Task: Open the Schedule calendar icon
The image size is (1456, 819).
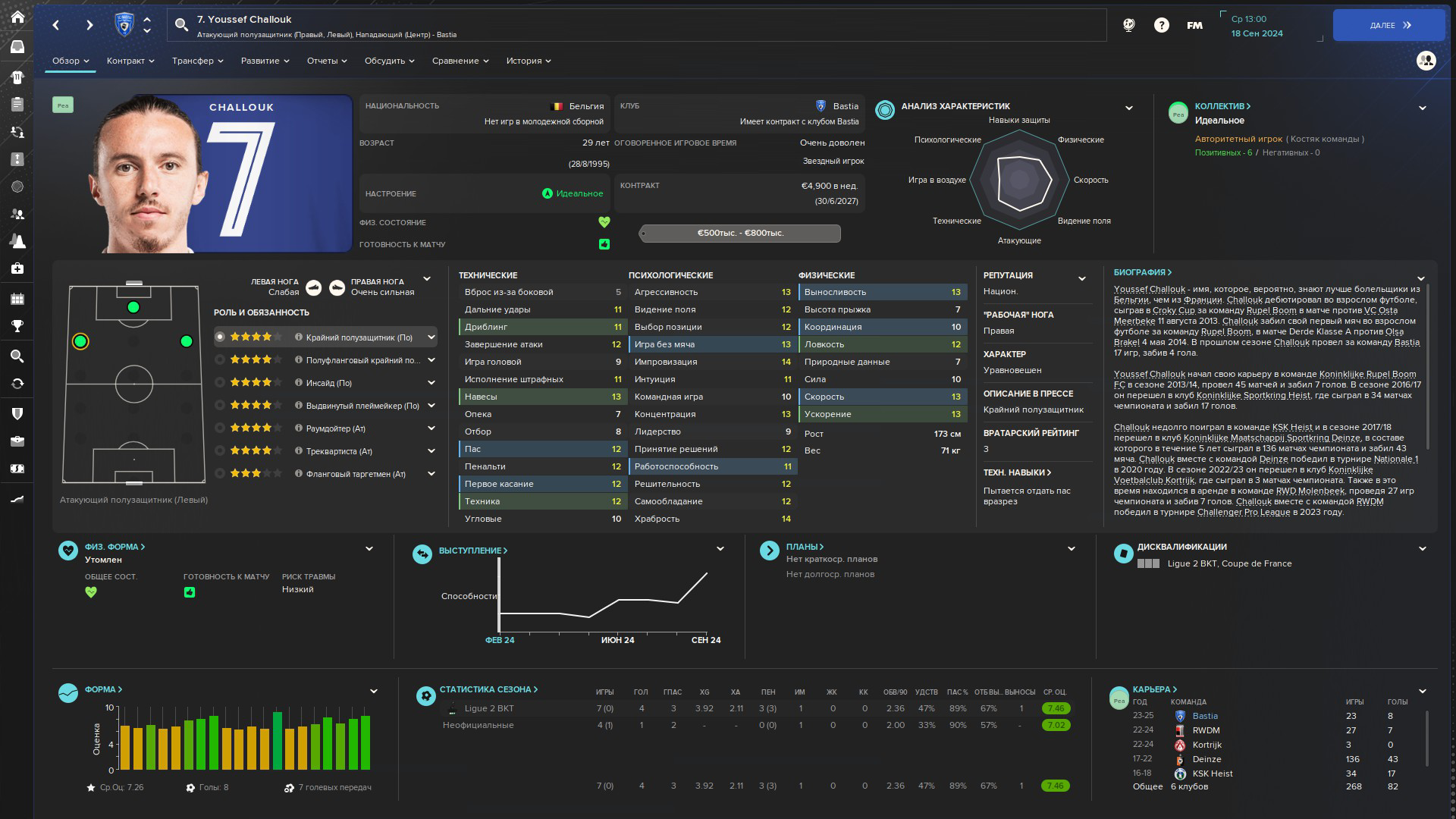Action: point(17,299)
